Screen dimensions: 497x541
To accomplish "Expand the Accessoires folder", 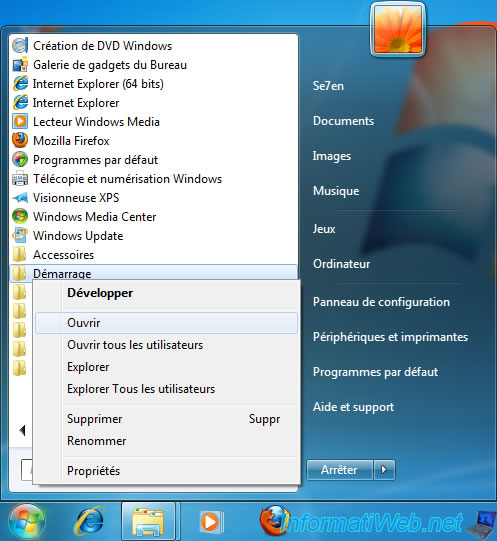I will tap(154, 255).
